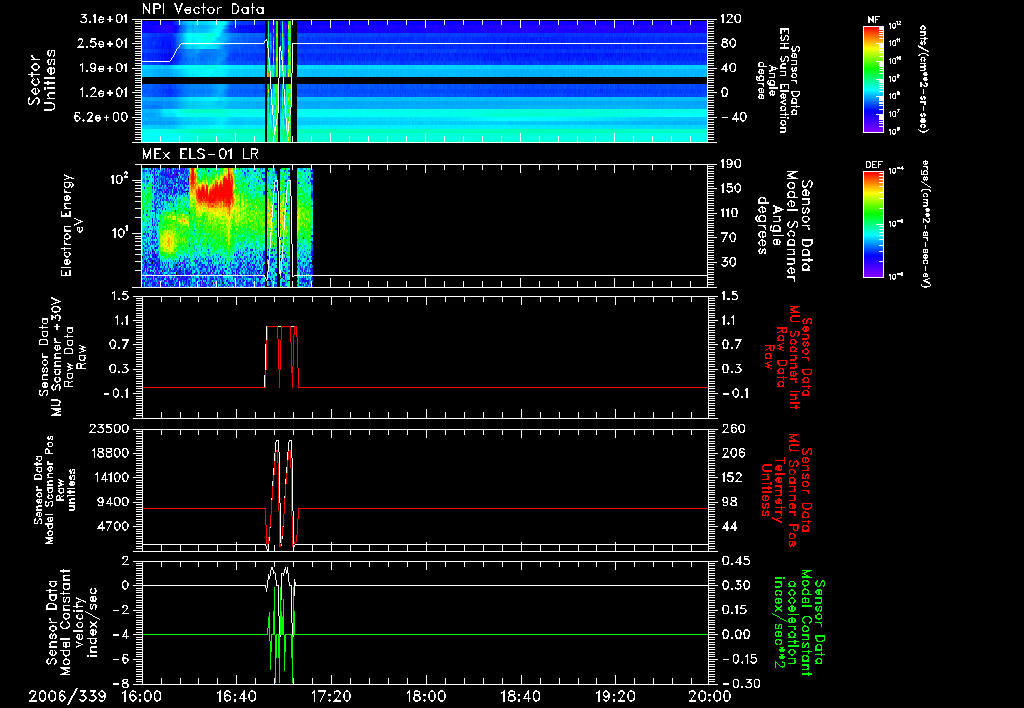The image size is (1024, 708).
Task: Click the "-8" velocity tick value
Action: [x=121, y=684]
